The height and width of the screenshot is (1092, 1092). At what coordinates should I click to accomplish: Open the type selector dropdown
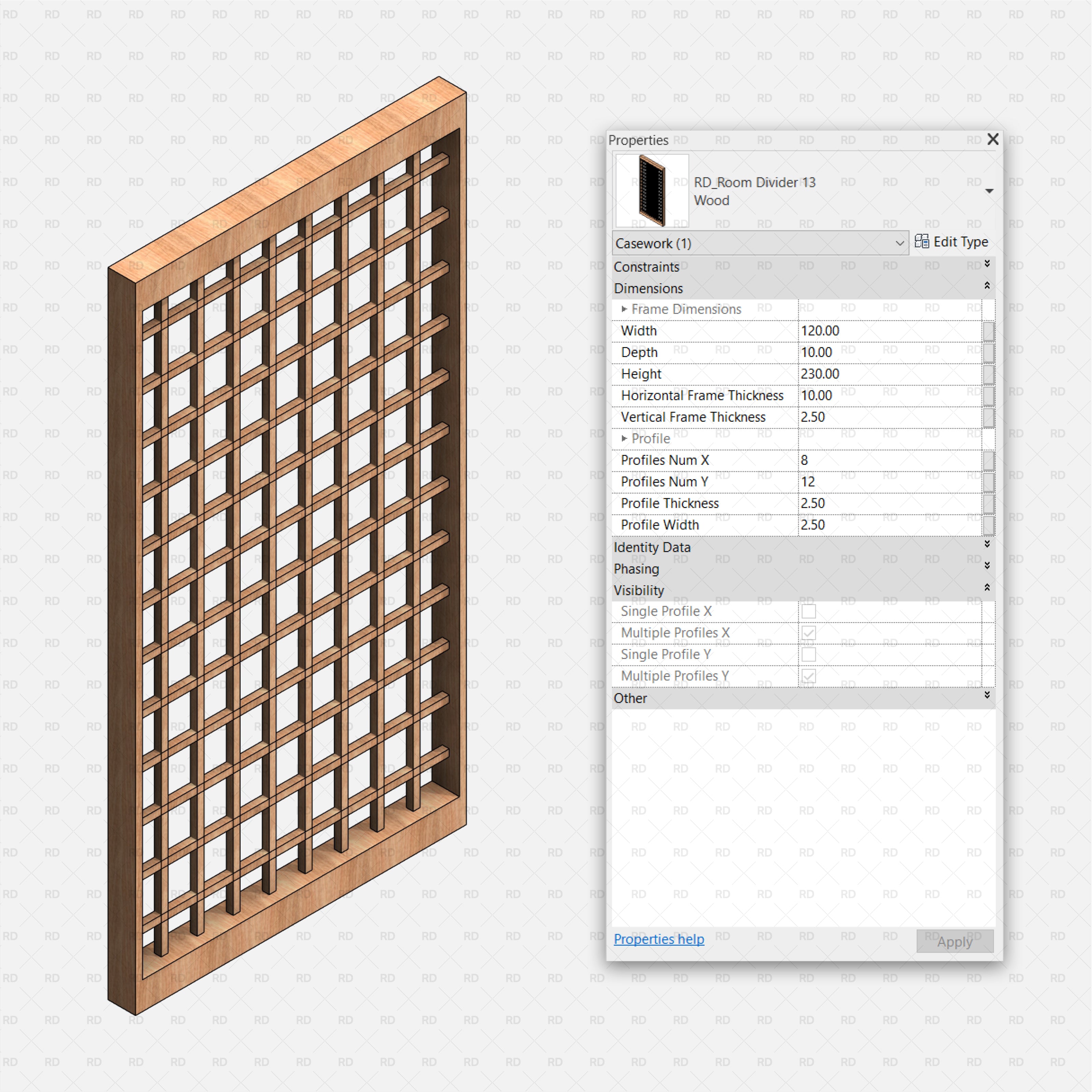[x=990, y=191]
